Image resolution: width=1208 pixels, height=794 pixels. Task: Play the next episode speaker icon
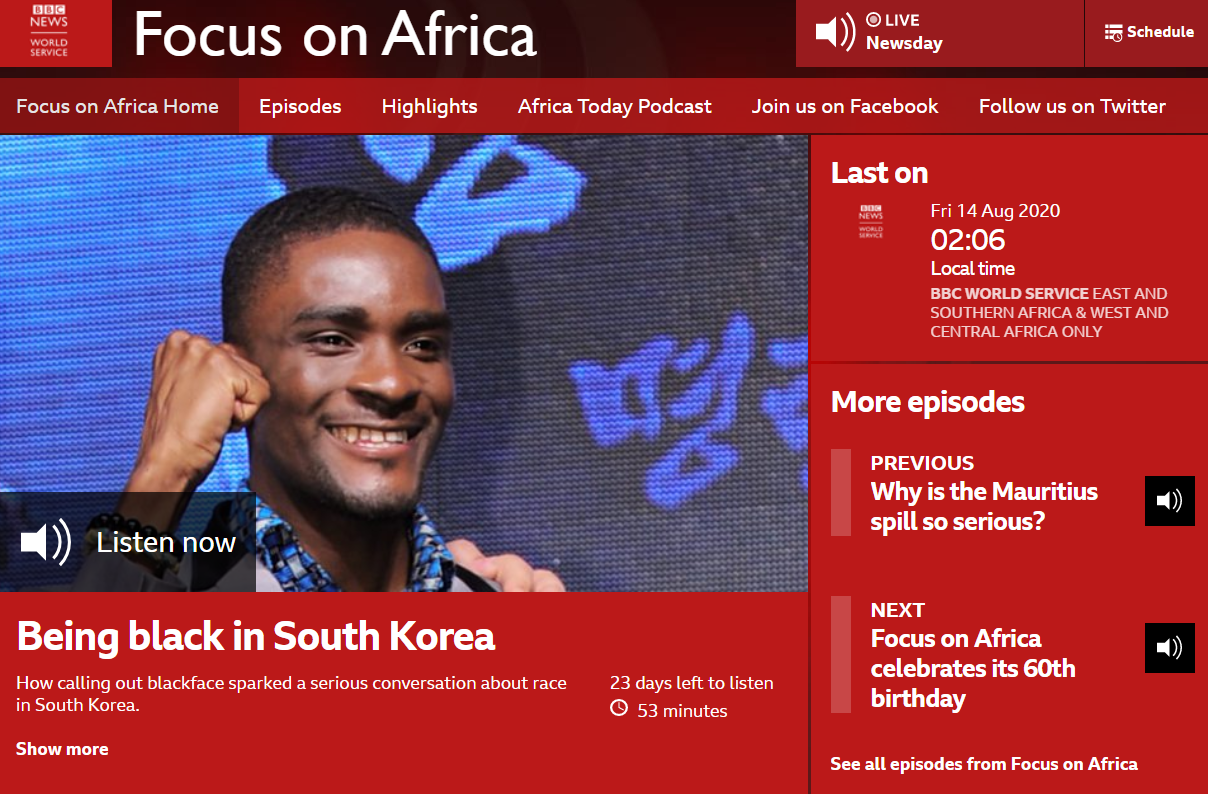pyautogui.click(x=1170, y=648)
